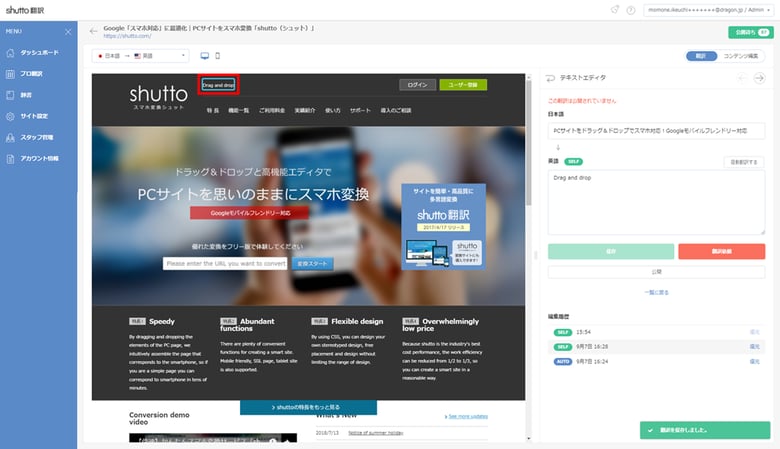Switch to desktop preview icon

tap(204, 56)
